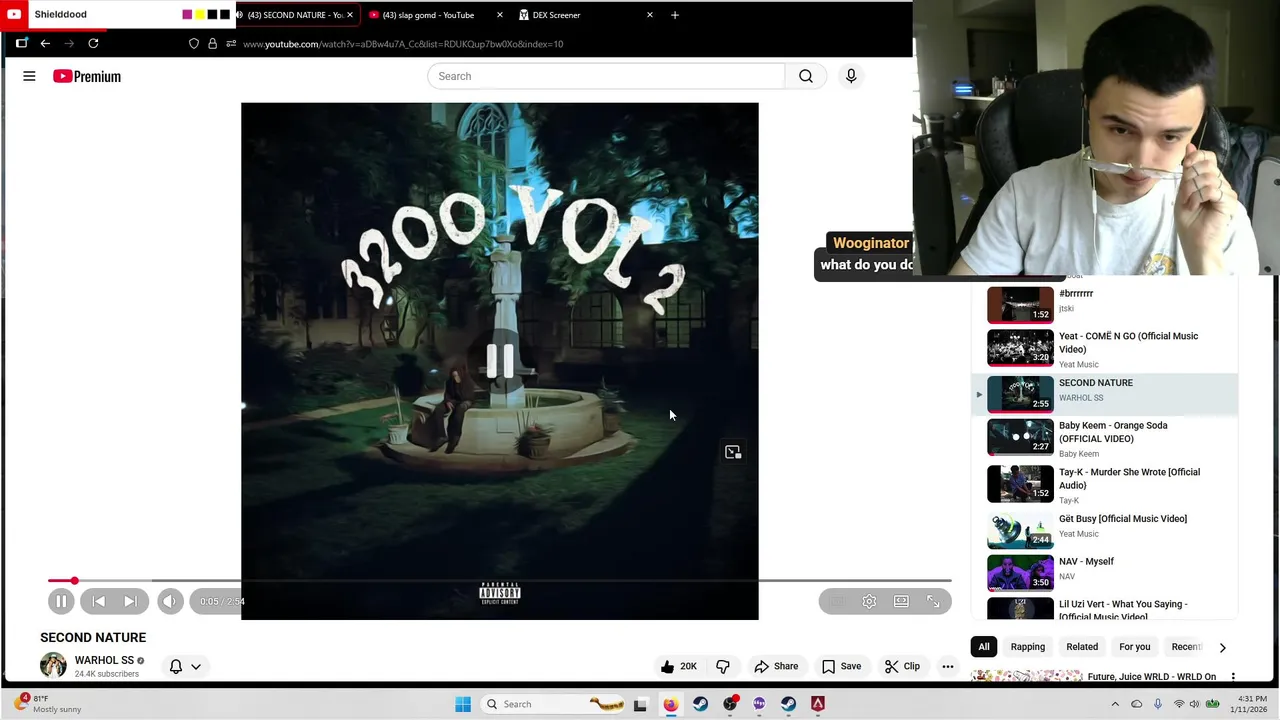Show hidden system tray icons chevron

(1115, 704)
